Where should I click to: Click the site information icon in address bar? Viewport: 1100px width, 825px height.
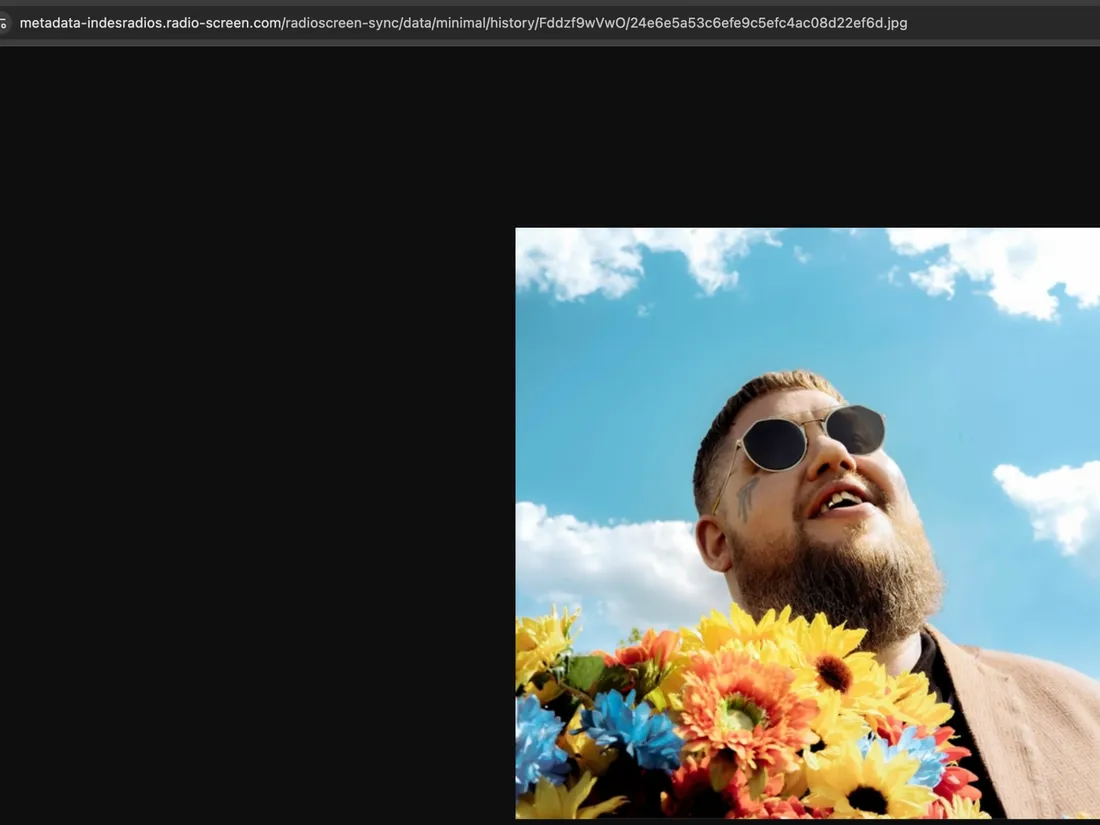4,22
